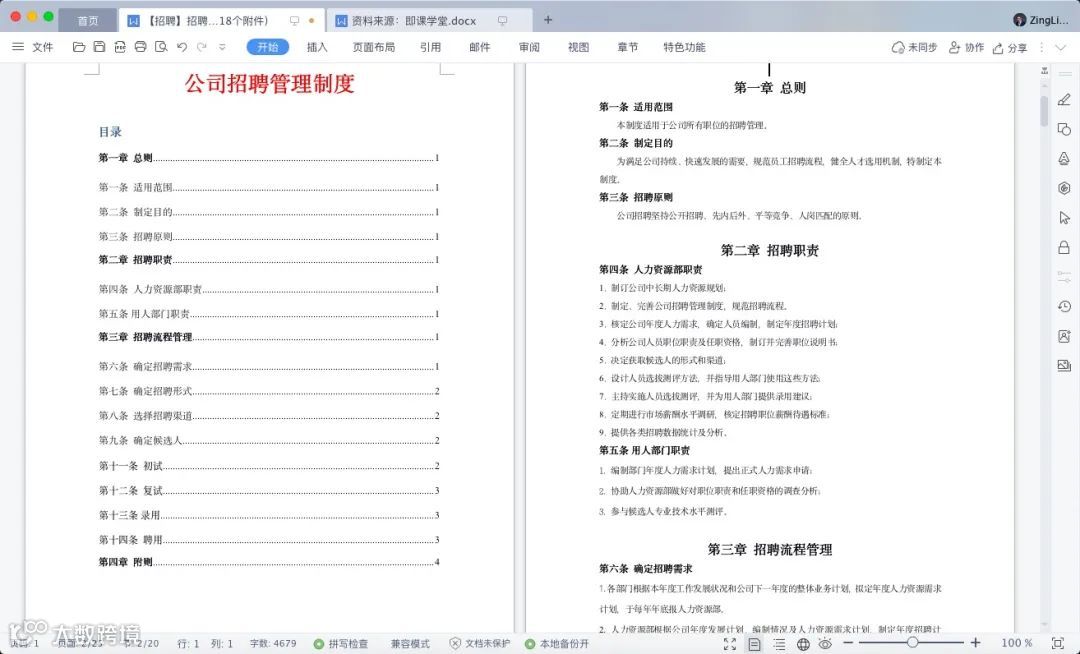Select the 视图 ribbon tab
The height and width of the screenshot is (654, 1080).
[579, 47]
